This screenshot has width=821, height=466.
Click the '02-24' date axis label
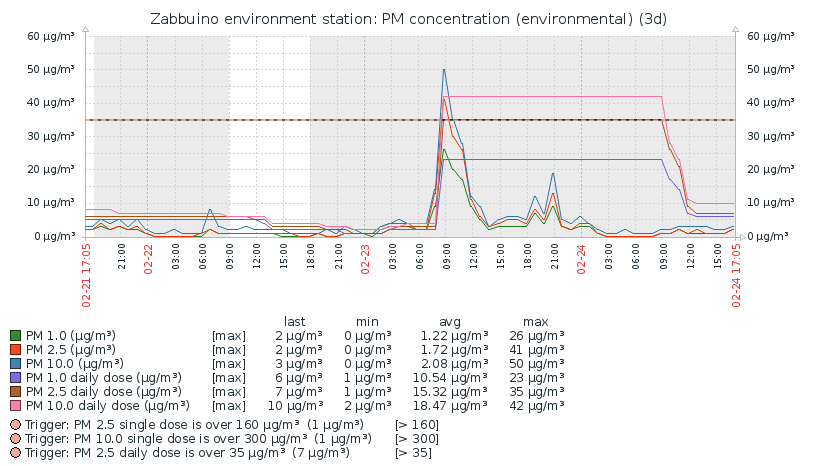(581, 259)
